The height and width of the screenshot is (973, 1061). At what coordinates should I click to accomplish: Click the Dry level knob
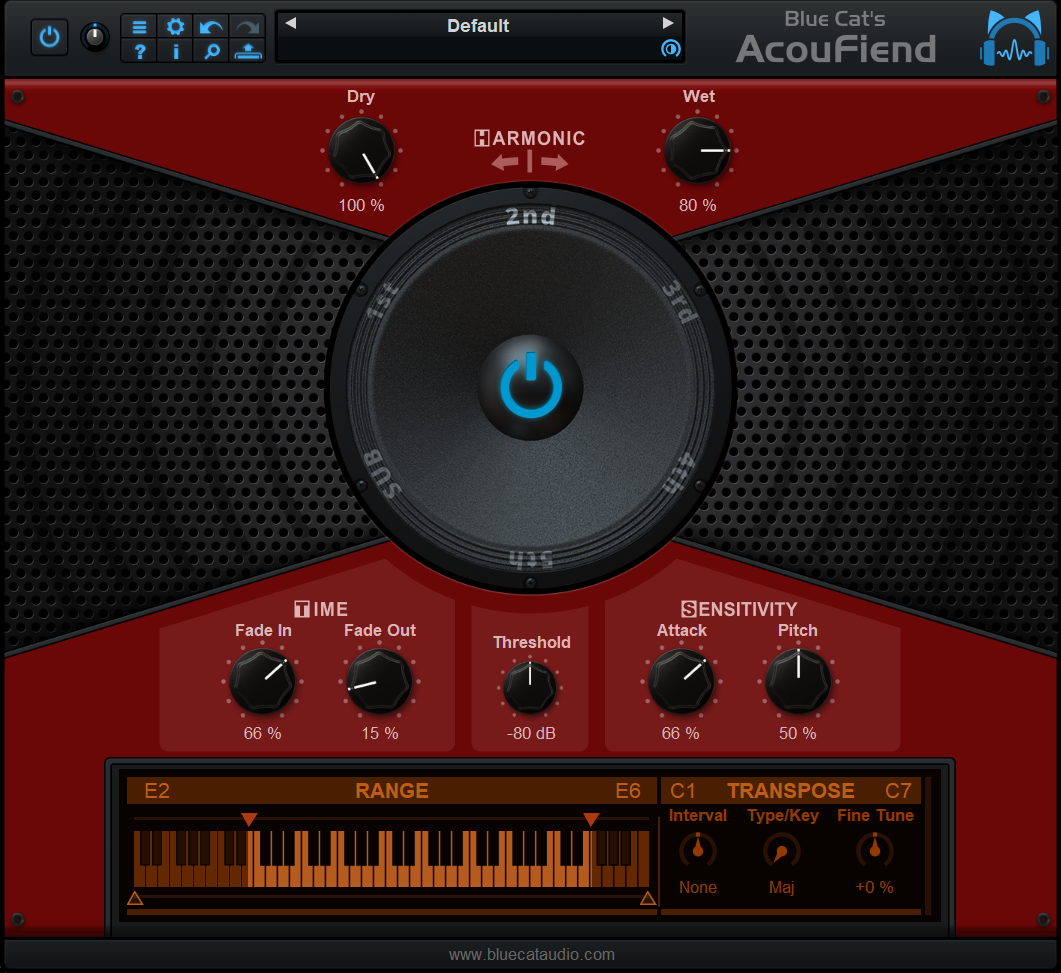(x=361, y=150)
